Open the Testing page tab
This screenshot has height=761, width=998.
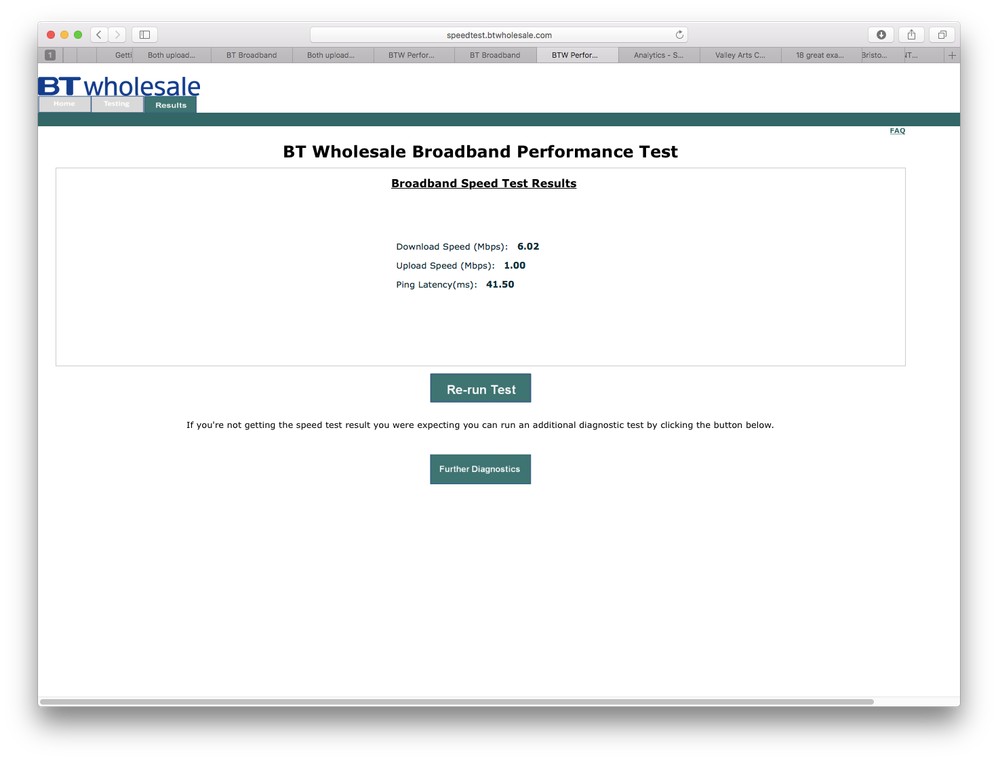pyautogui.click(x=117, y=104)
